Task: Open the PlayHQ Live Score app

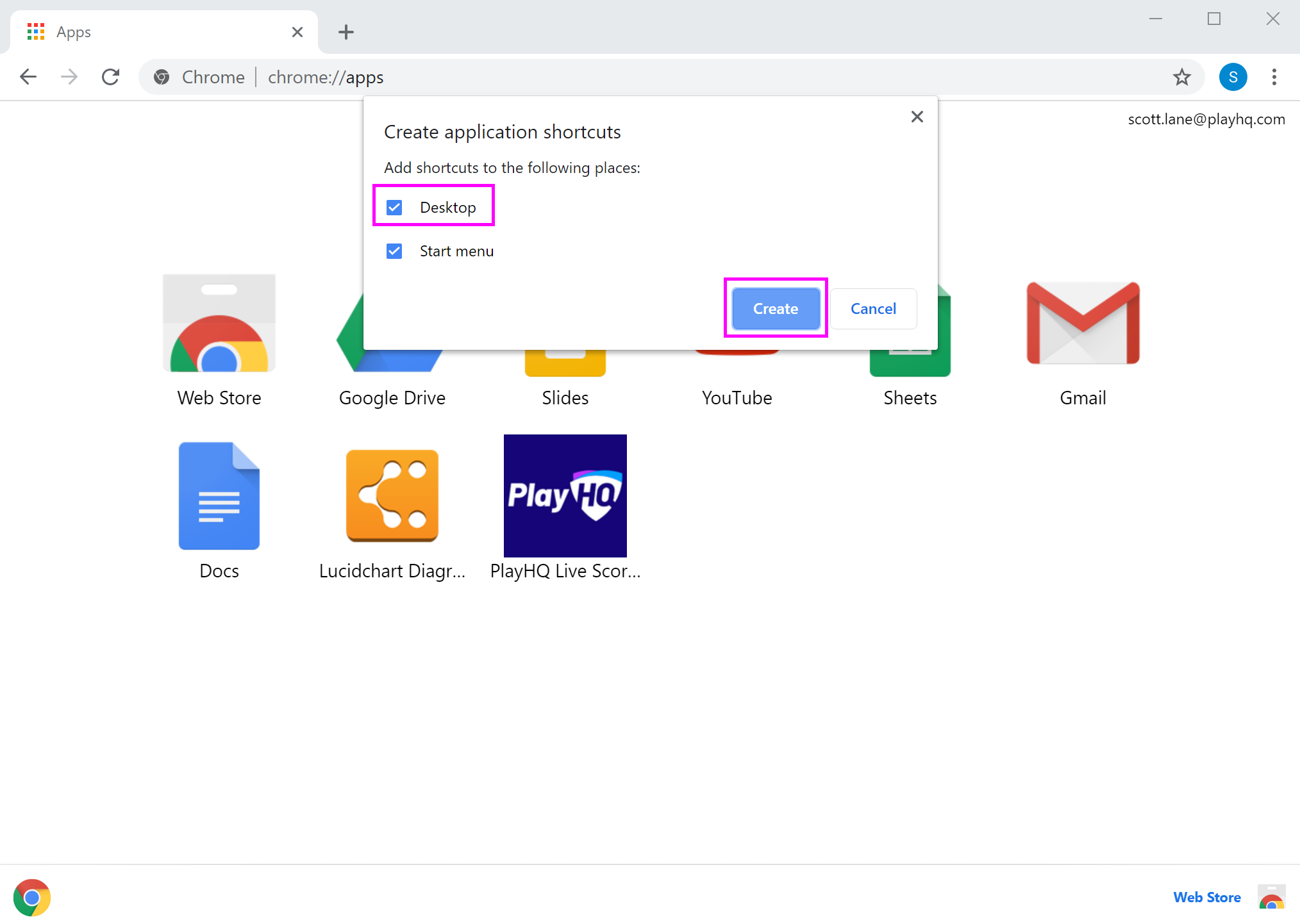Action: 565,496
